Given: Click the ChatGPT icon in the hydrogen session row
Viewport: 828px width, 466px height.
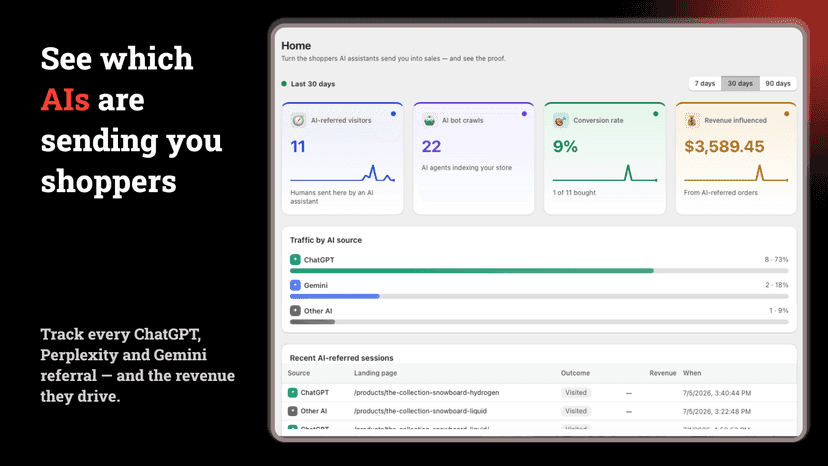Looking at the screenshot, I should pos(293,393).
